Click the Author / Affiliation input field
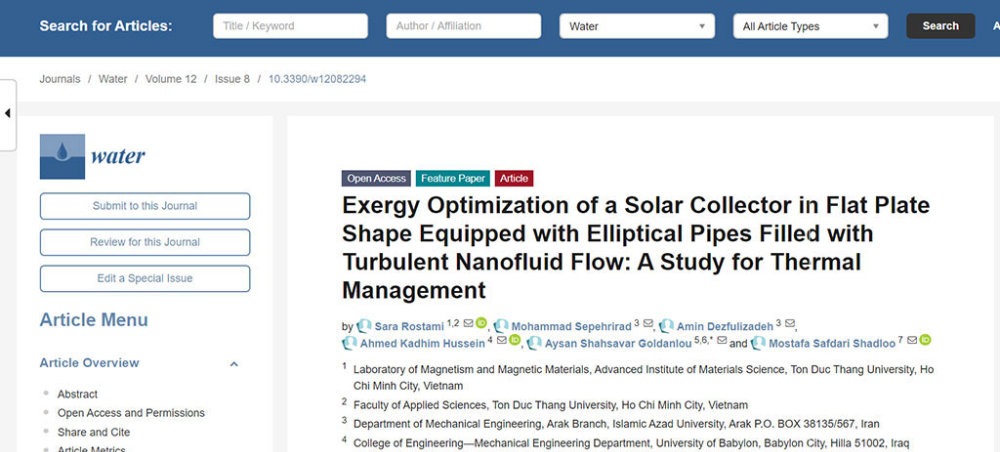The height and width of the screenshot is (452, 1000). [464, 26]
